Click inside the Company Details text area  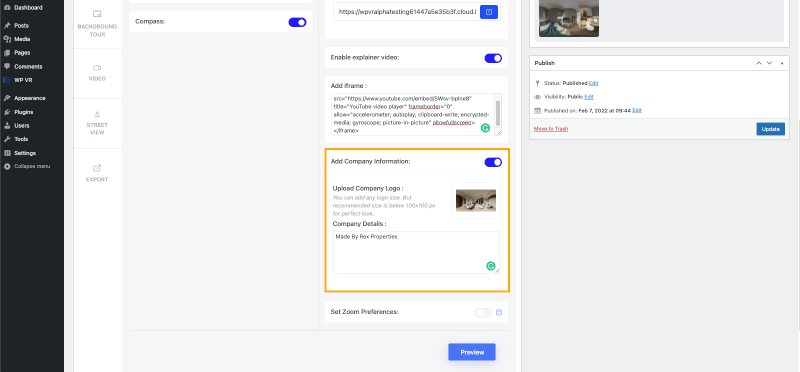(x=416, y=252)
